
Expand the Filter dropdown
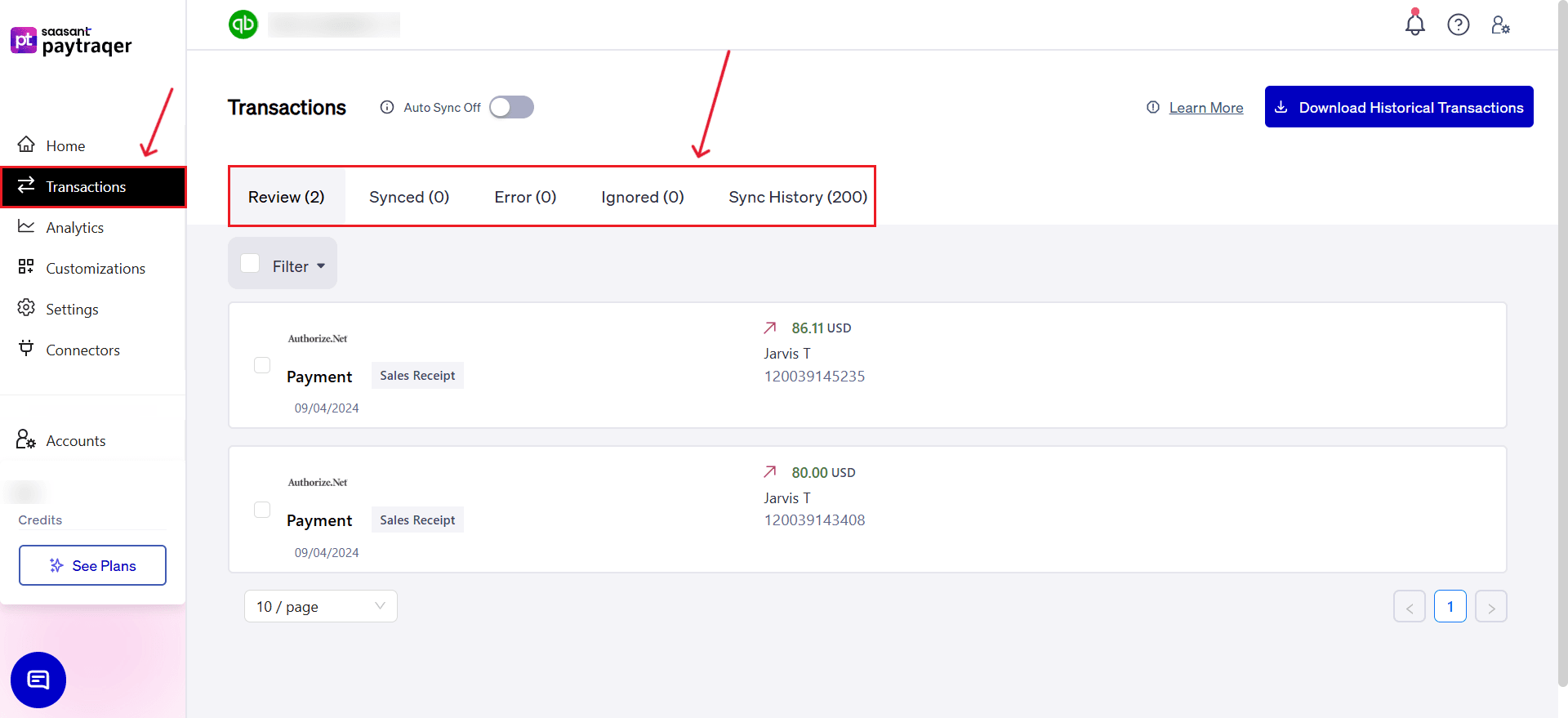click(299, 266)
